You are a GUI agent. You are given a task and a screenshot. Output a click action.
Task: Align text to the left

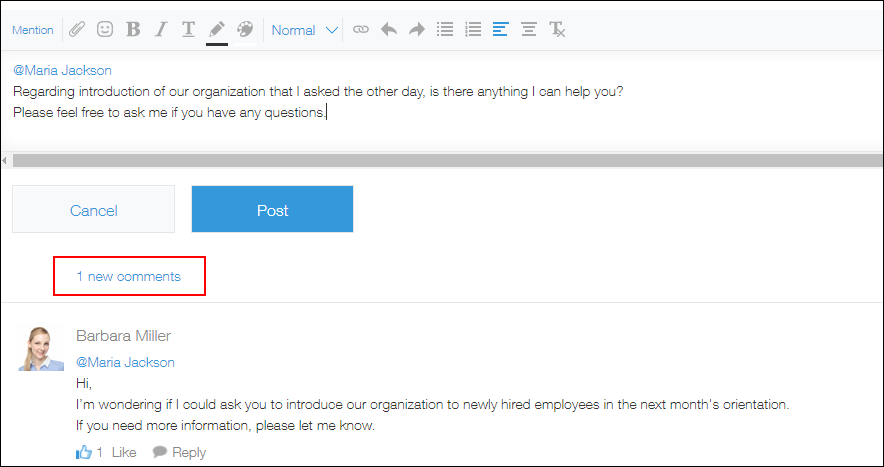[x=501, y=30]
